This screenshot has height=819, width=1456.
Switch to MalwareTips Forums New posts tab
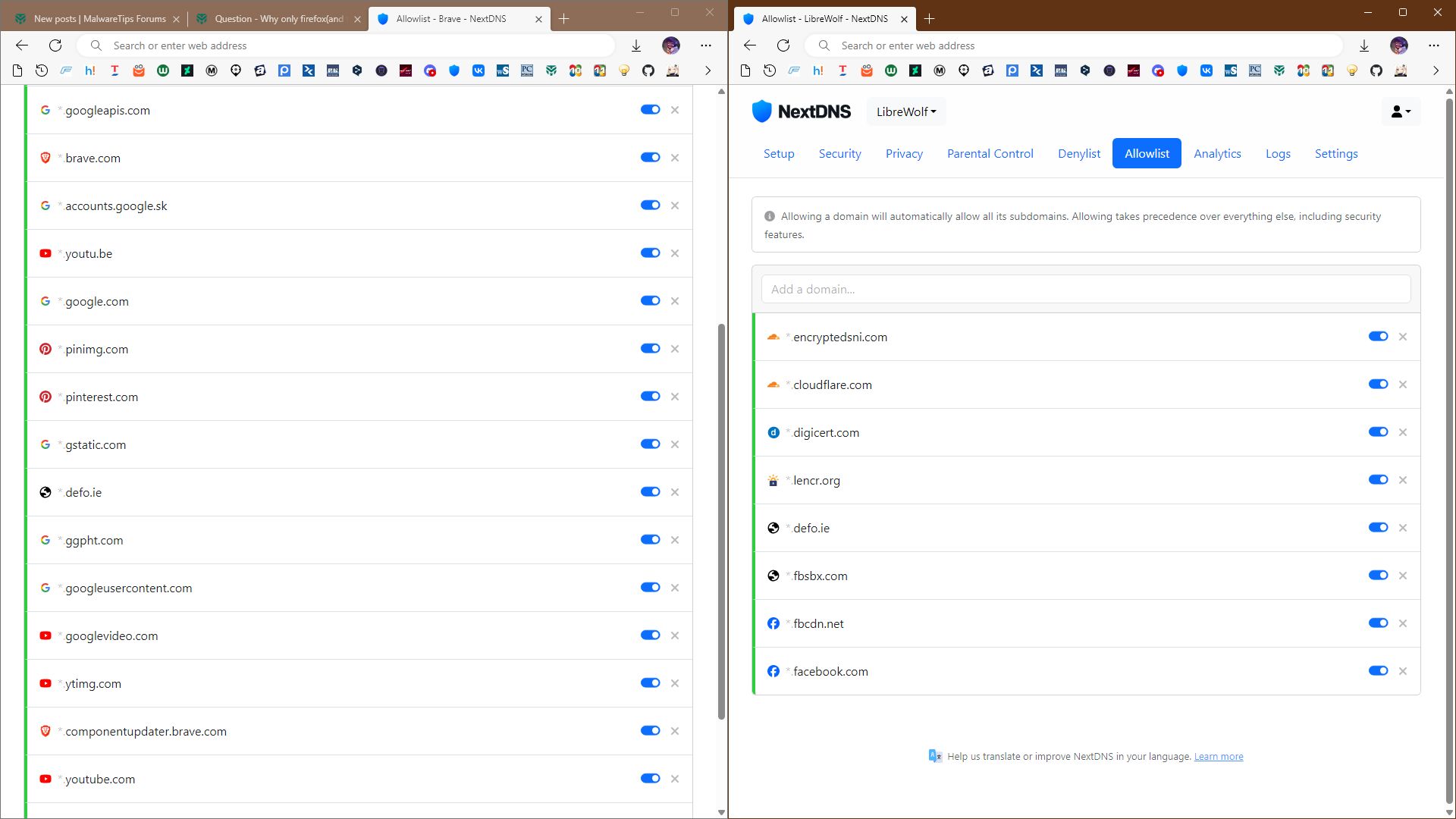(96, 19)
